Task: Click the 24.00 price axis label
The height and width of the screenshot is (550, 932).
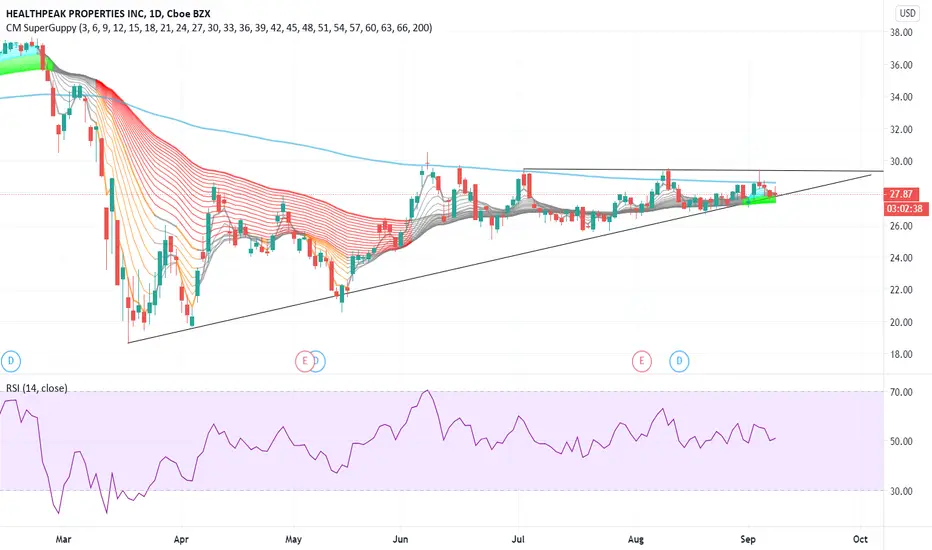Action: tap(900, 258)
